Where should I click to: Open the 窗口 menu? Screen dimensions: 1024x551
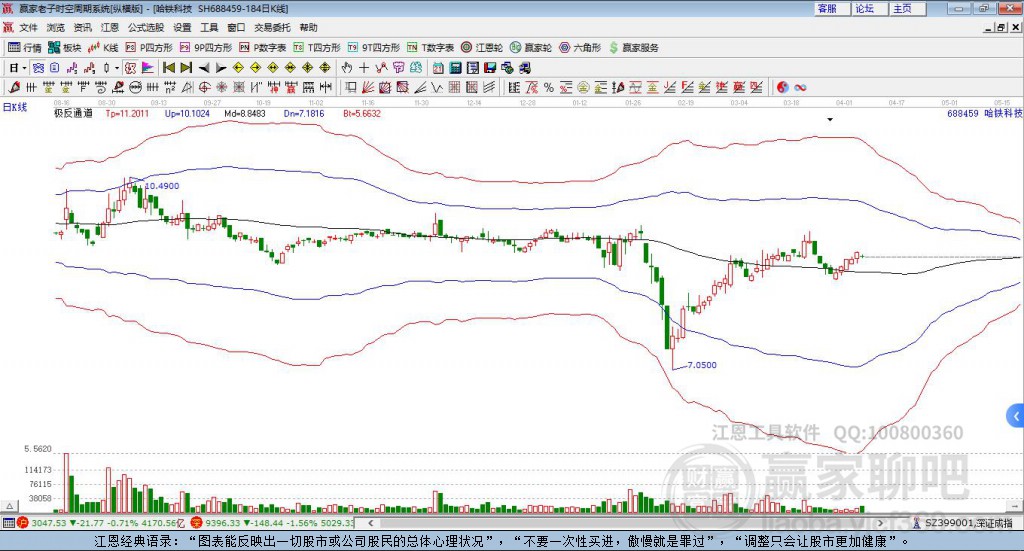236,27
